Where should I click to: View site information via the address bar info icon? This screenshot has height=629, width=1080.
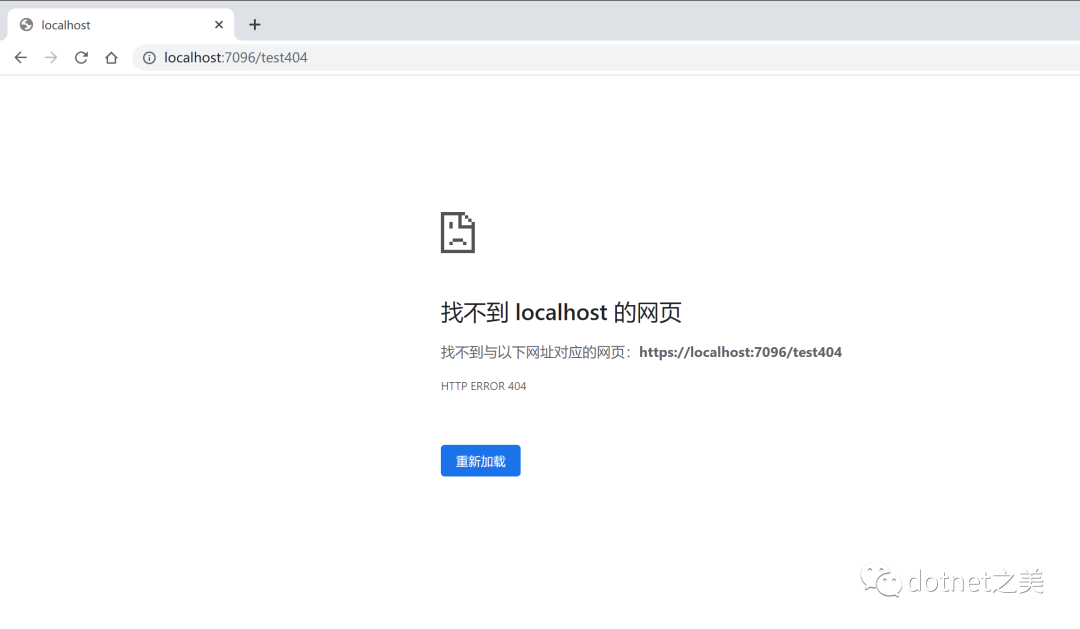tap(149, 58)
